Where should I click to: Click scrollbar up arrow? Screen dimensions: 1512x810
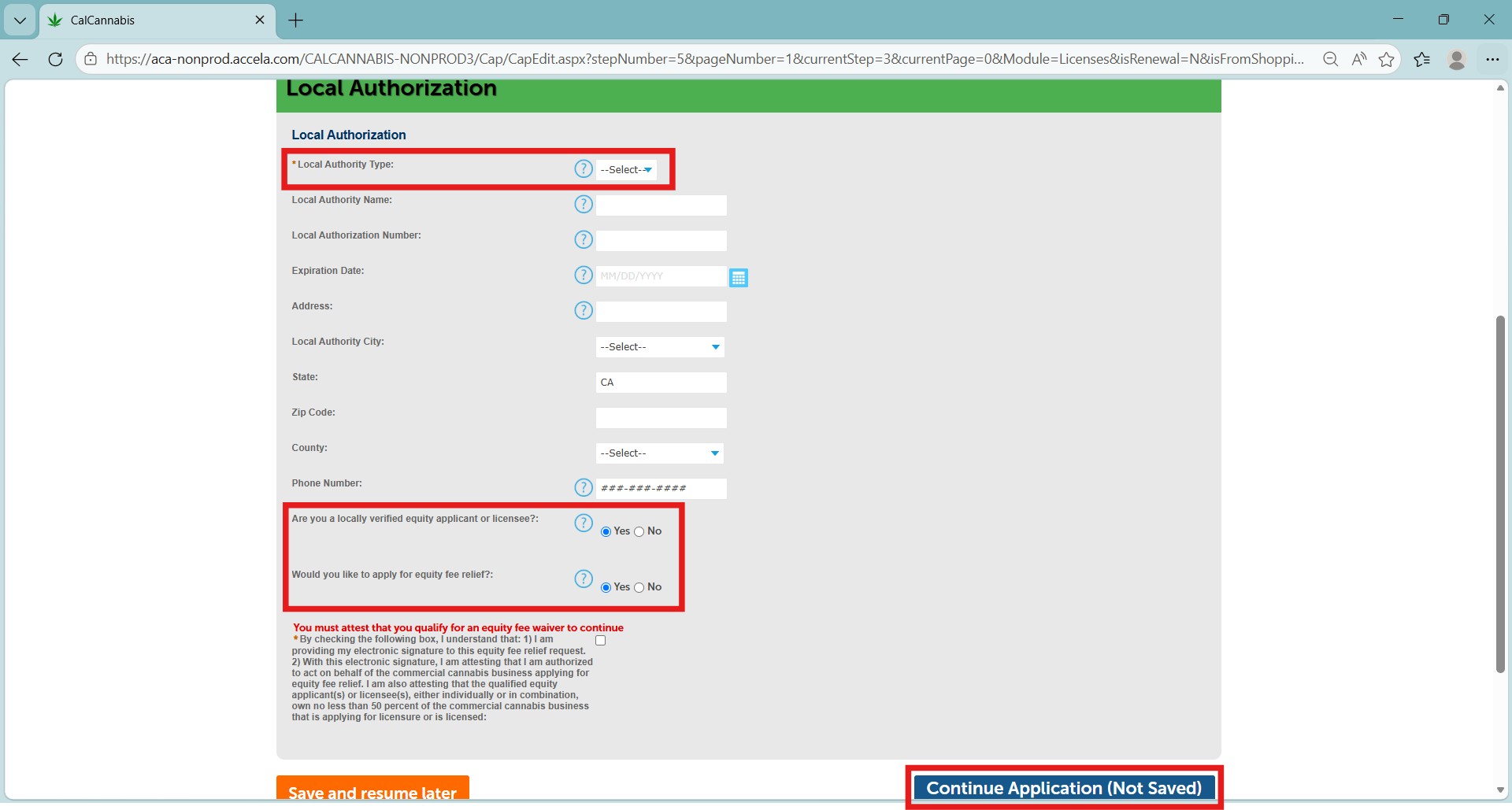(1500, 88)
